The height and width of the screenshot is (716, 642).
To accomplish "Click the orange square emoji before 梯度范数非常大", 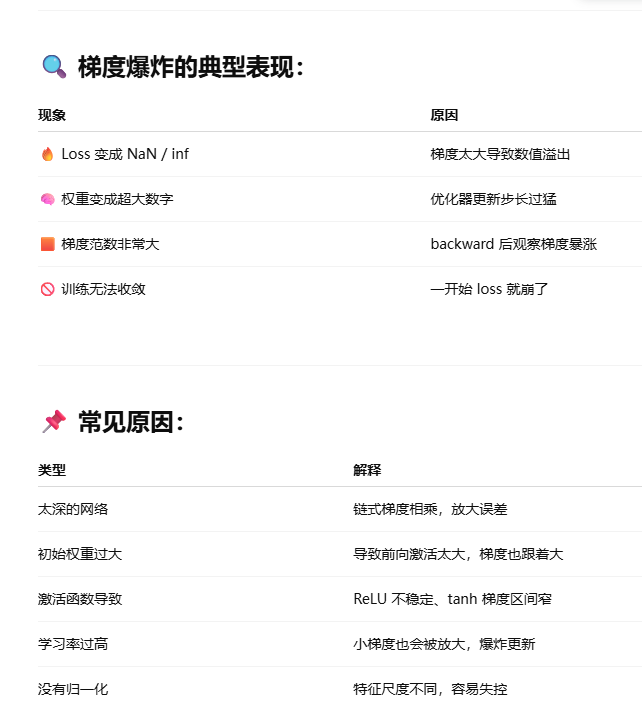I will 47,244.
